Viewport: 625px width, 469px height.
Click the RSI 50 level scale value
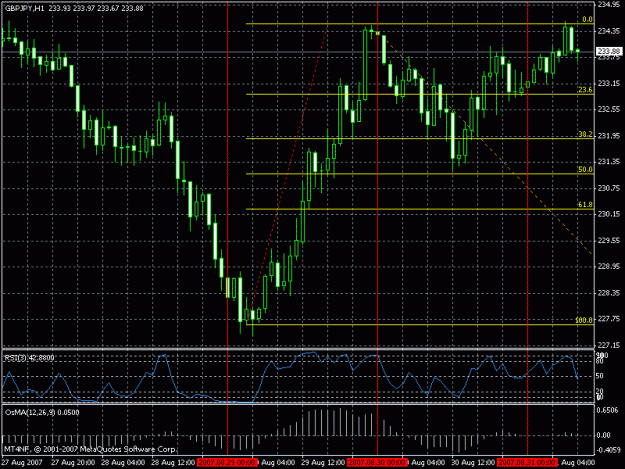coord(599,376)
